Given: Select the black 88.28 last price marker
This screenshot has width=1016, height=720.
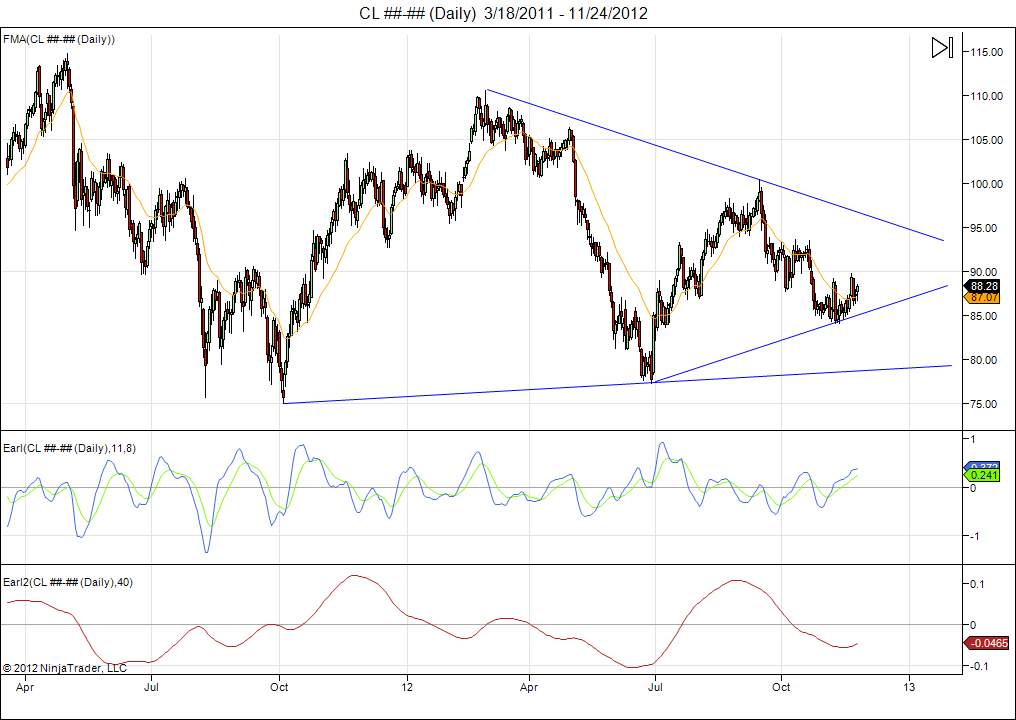Looking at the screenshot, I should 984,286.
